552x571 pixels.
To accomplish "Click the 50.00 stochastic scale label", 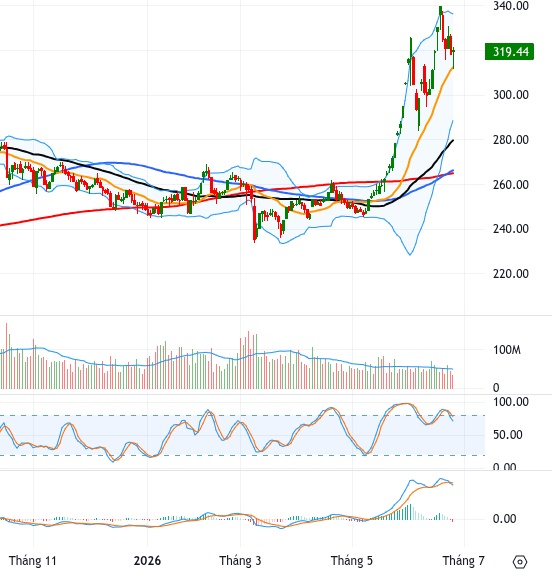I will pyautogui.click(x=508, y=435).
